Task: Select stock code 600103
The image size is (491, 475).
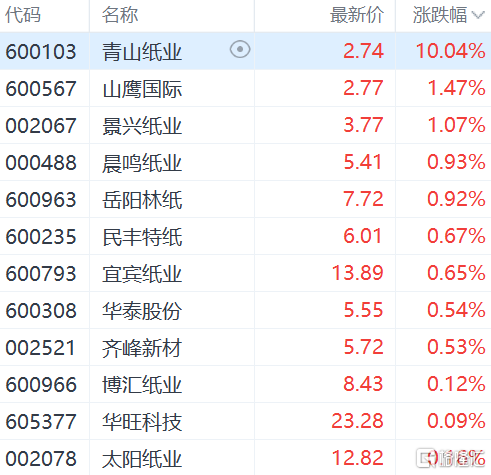Action: point(41,52)
